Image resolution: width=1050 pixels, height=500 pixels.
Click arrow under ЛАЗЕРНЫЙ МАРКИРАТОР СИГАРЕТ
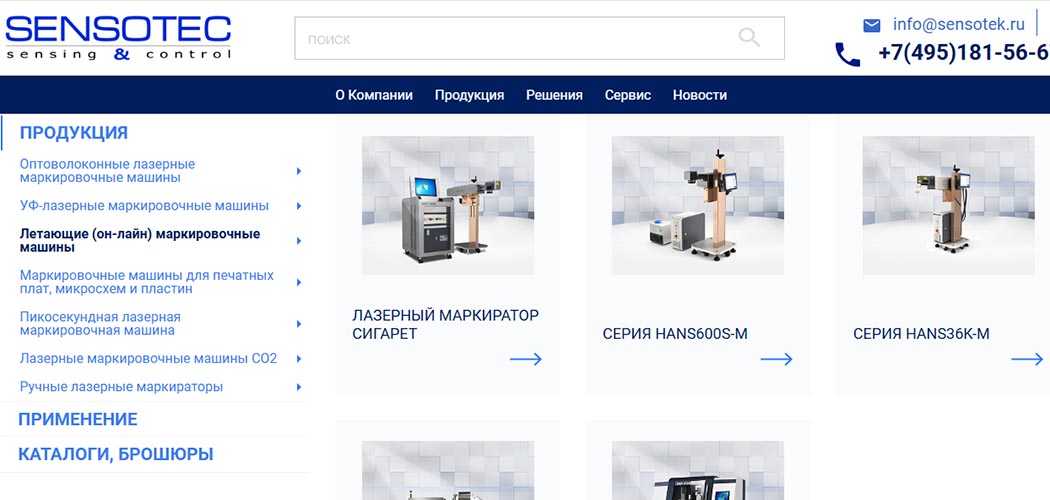526,359
